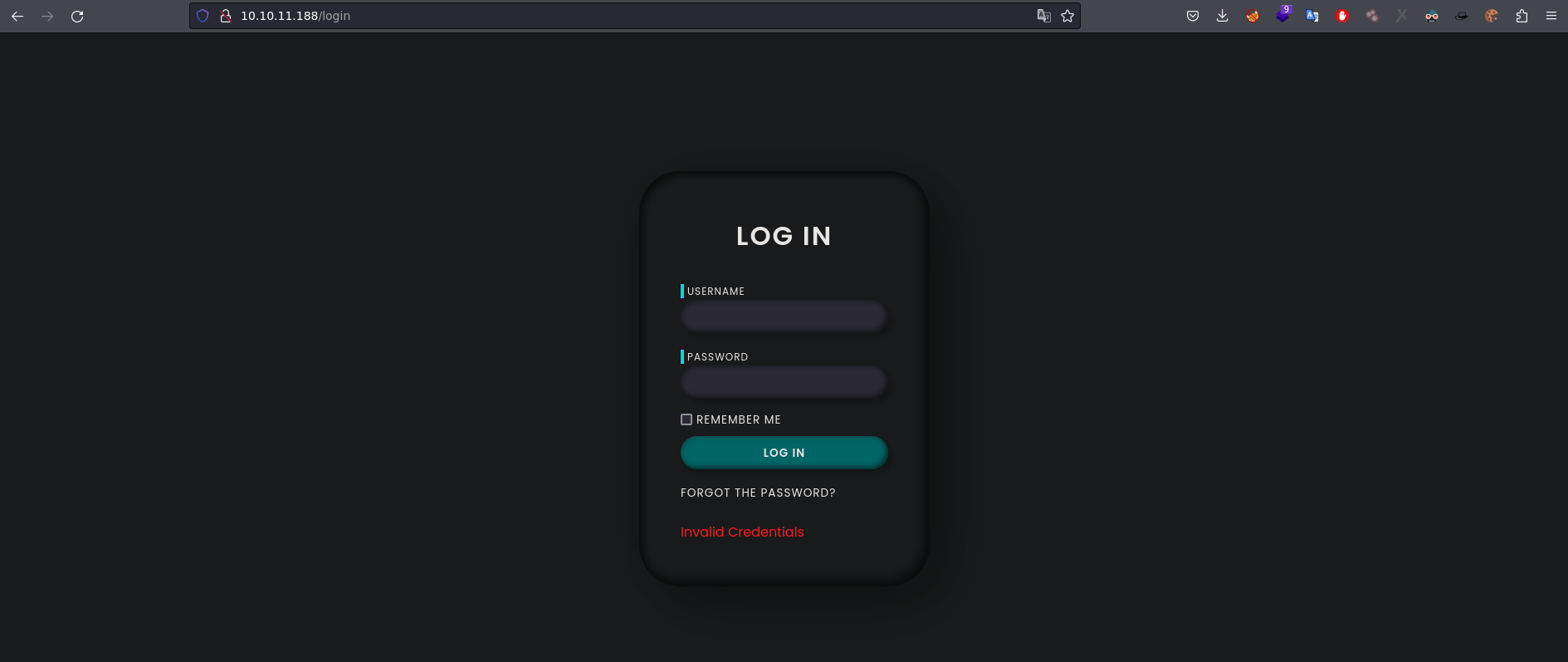1568x662 pixels.
Task: Click the translate page icon in address bar
Action: [x=1043, y=16]
